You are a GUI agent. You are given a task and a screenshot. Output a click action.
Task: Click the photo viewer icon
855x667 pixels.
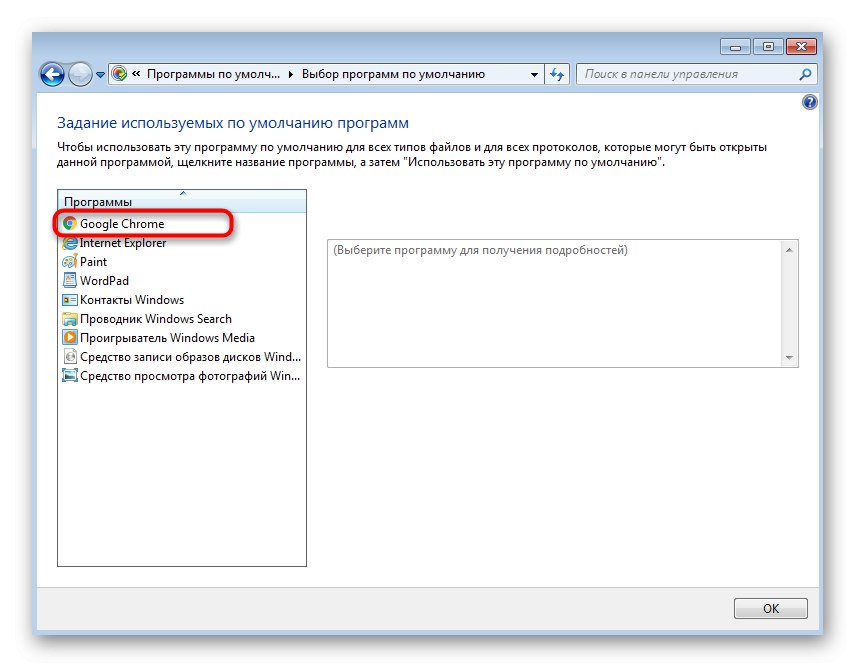(70, 376)
